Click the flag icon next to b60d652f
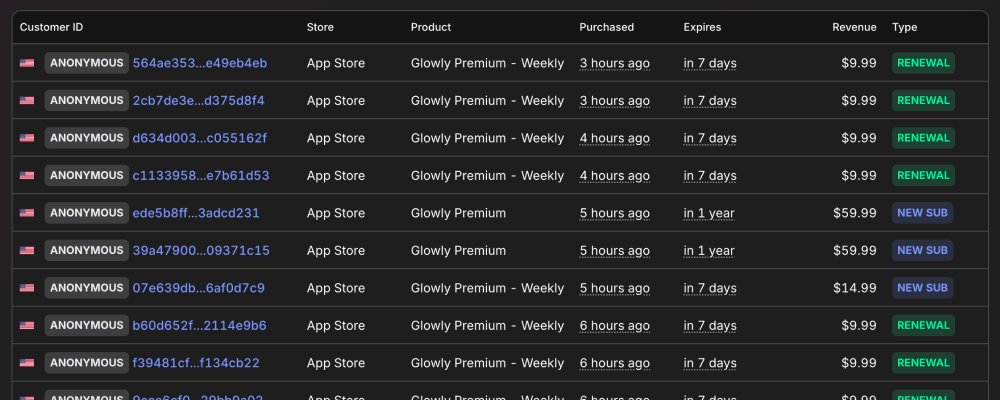This screenshot has width=1000, height=400. (x=27, y=325)
